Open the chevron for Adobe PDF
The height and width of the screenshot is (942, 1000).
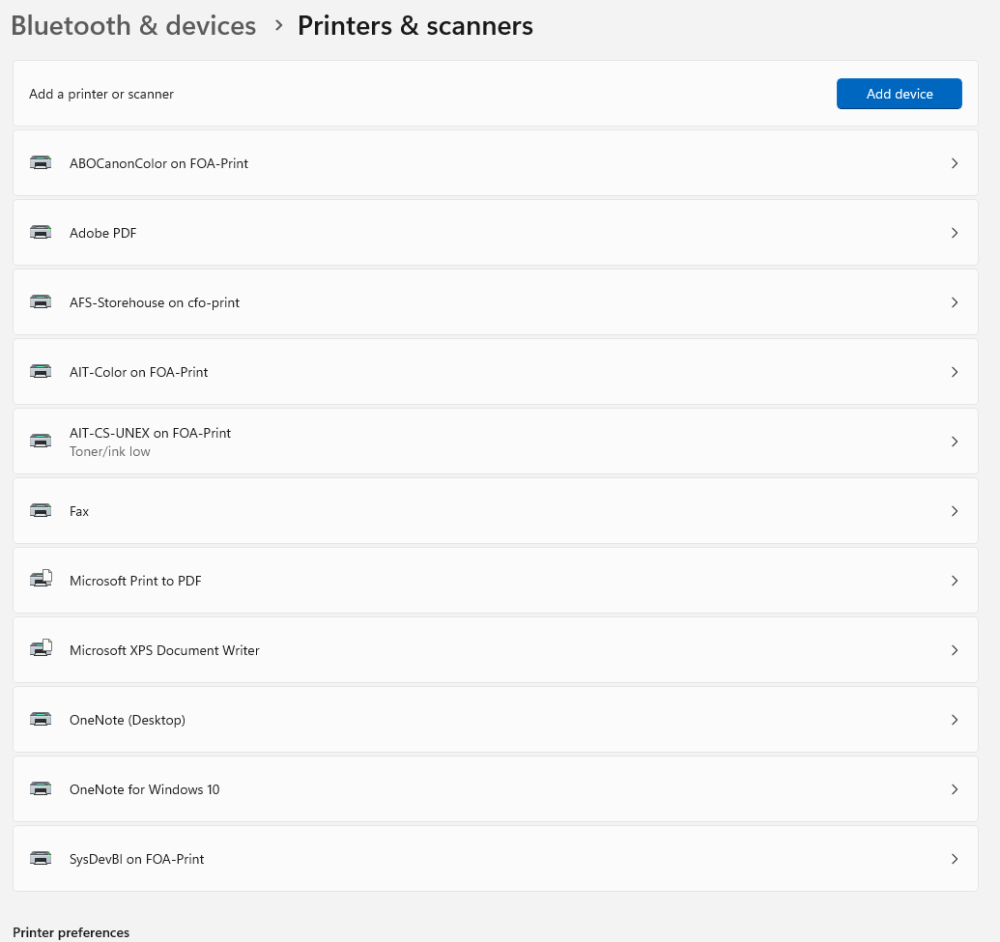tap(954, 233)
